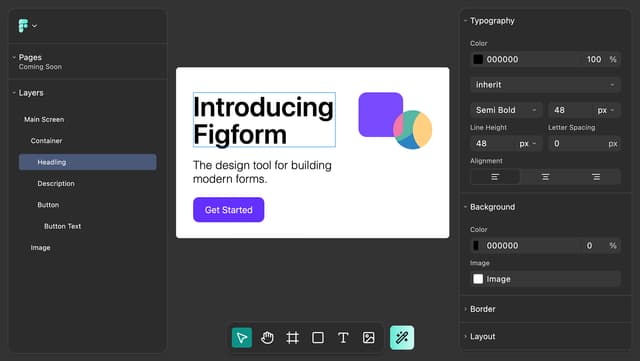Viewport: 640px width, 361px height.
Task: Select the Frame tool
Action: [293, 338]
